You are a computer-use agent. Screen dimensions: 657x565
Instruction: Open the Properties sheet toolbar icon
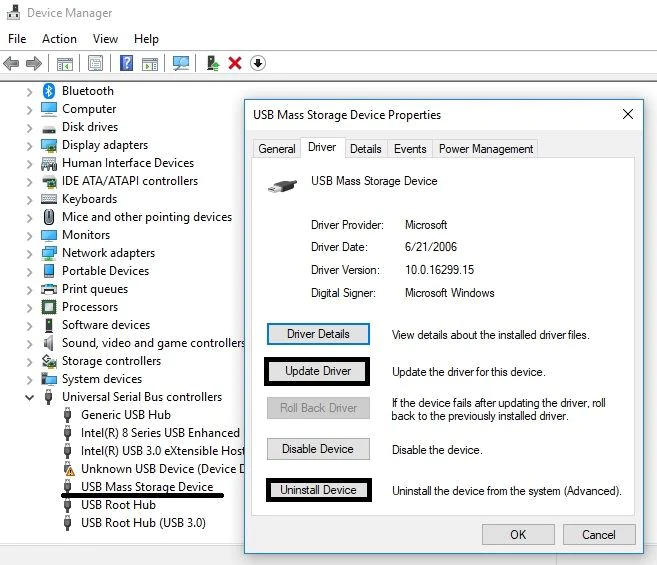(x=96, y=64)
